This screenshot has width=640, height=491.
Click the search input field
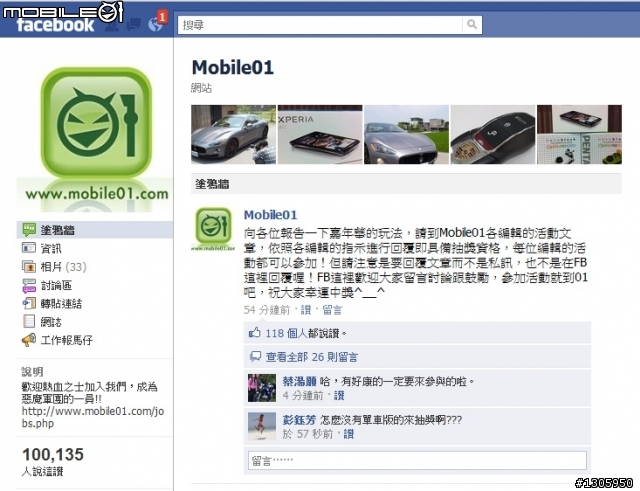pyautogui.click(x=320, y=25)
